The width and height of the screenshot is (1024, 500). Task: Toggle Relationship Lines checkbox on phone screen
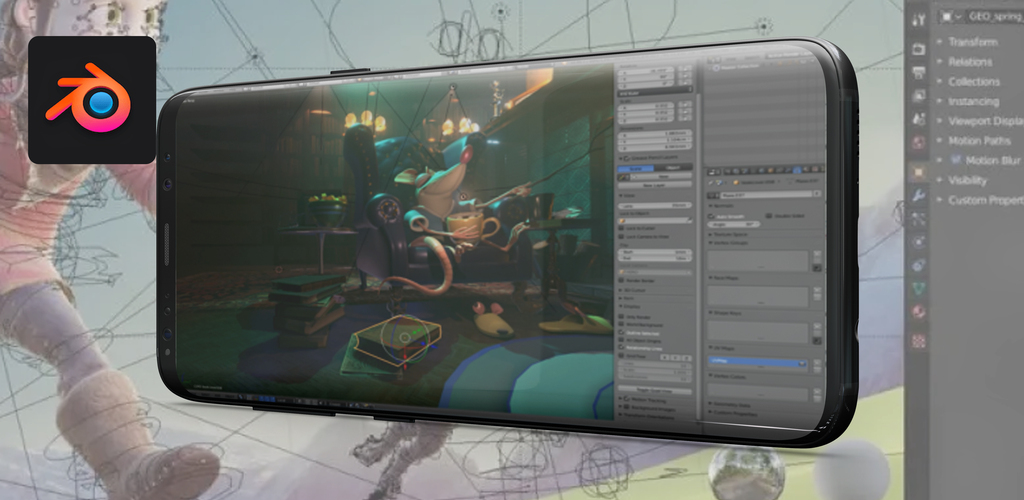click(x=621, y=347)
